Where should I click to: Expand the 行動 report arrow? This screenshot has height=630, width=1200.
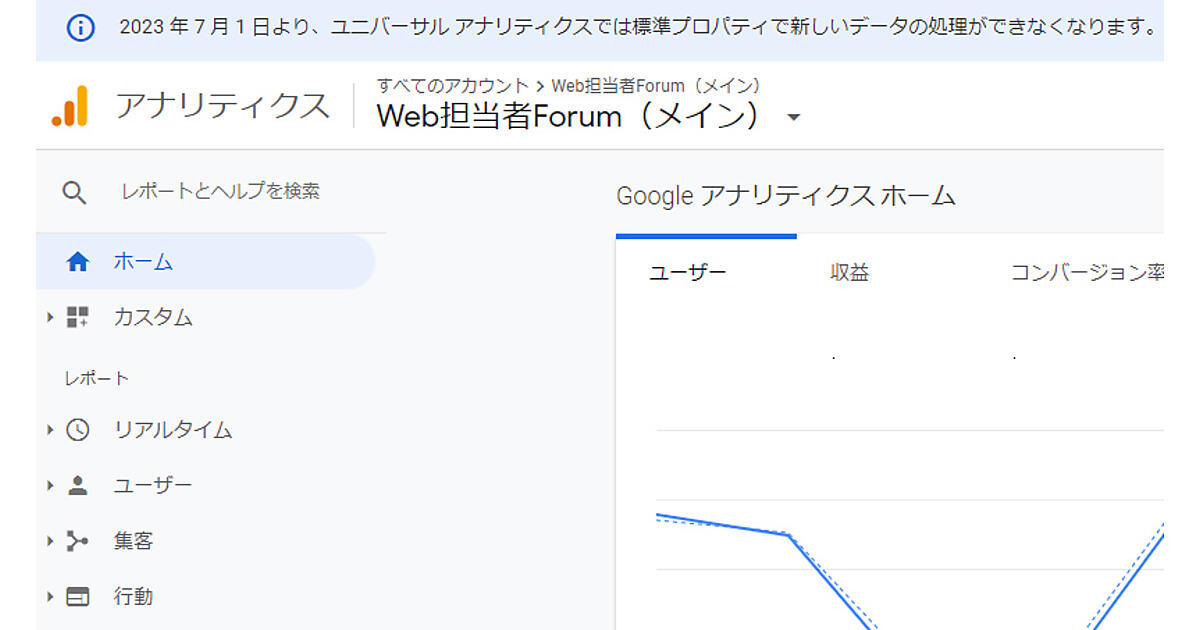tap(50, 597)
